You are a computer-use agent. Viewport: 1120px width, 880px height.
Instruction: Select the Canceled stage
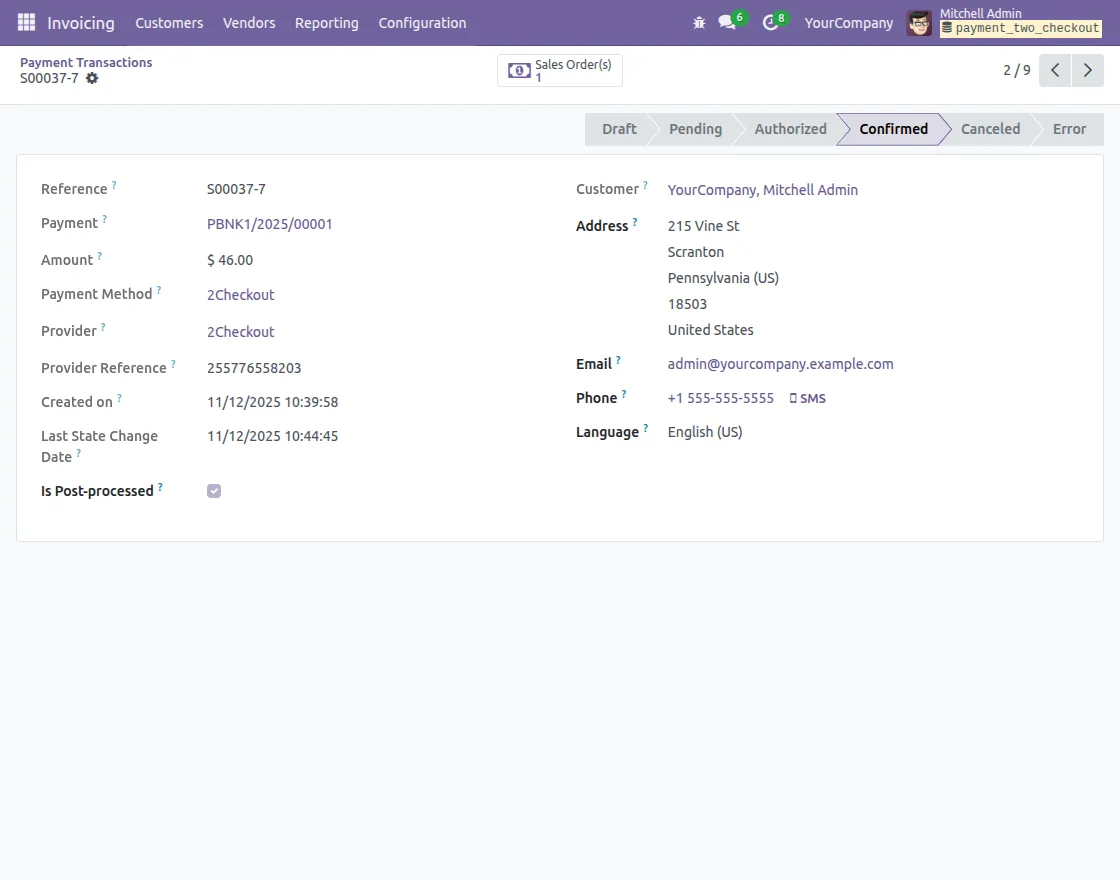(989, 128)
